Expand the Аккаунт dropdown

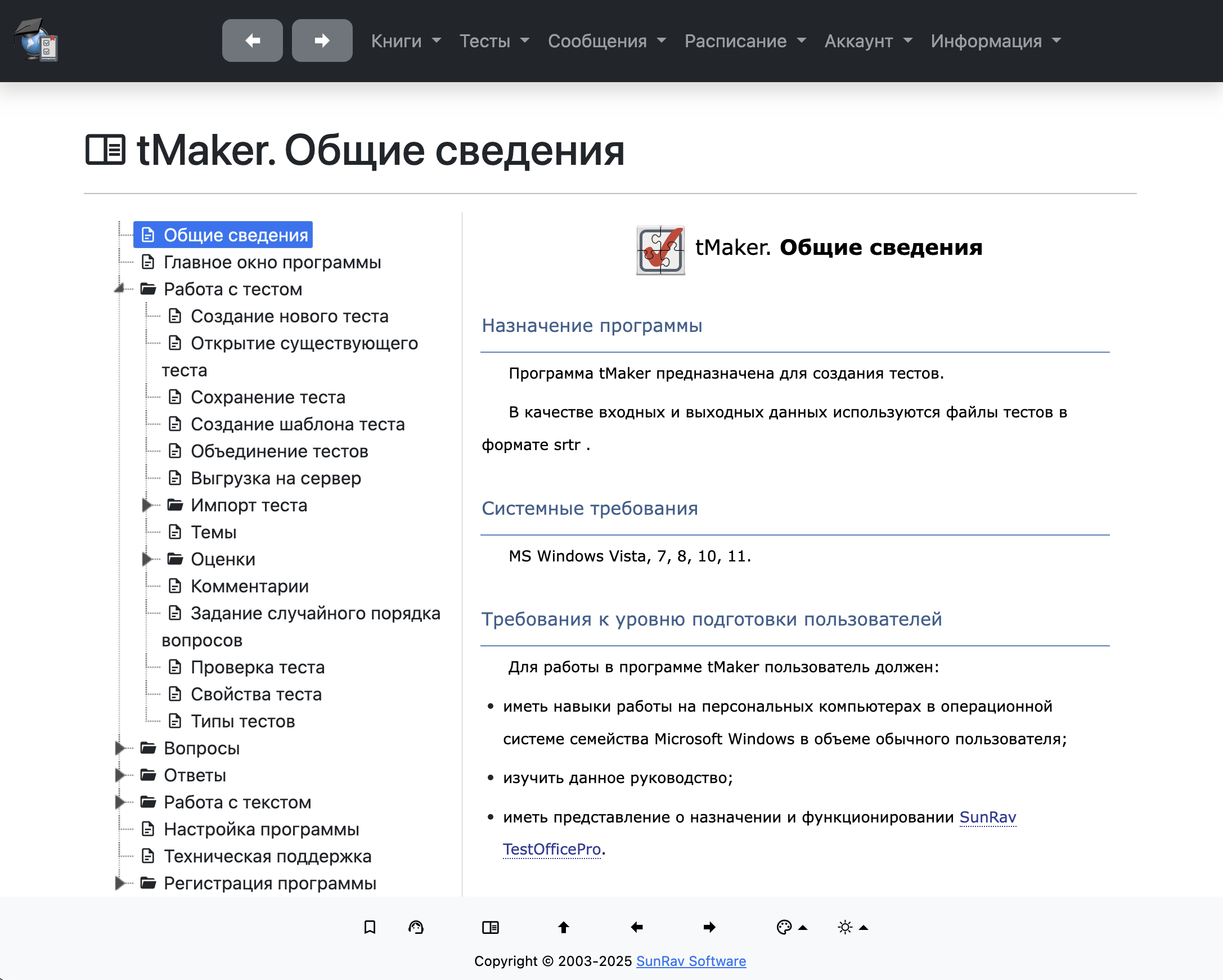coord(868,41)
